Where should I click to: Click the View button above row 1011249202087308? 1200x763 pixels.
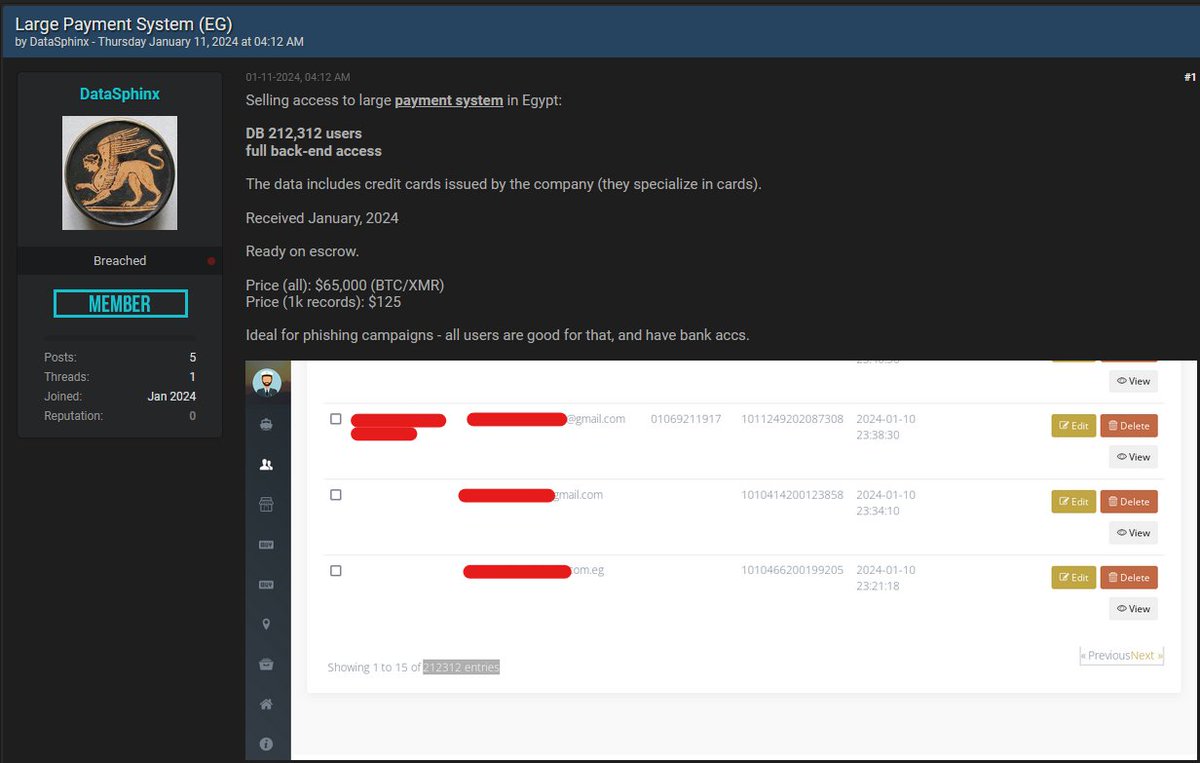[1133, 381]
